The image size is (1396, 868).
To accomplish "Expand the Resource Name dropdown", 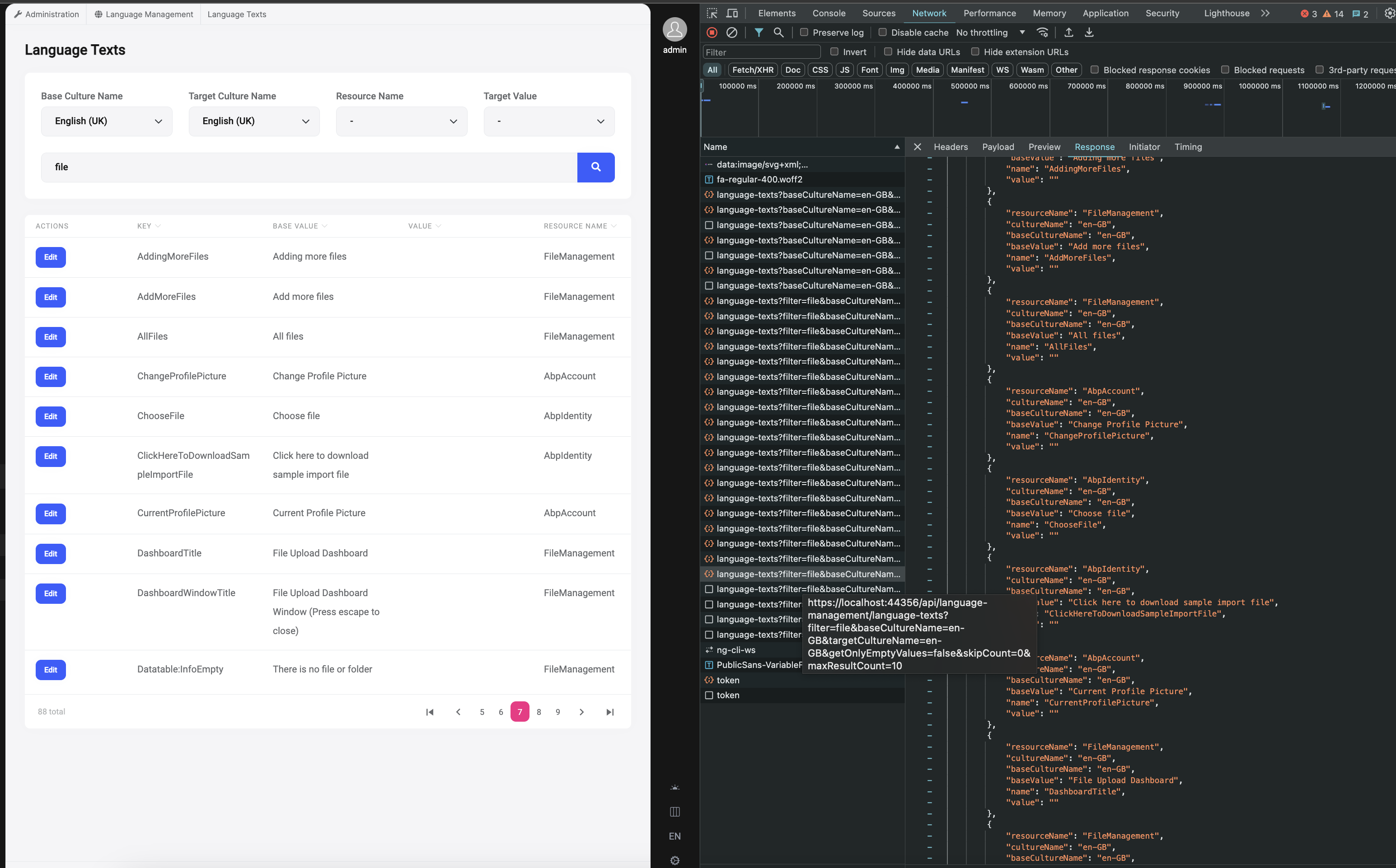I will [x=401, y=121].
